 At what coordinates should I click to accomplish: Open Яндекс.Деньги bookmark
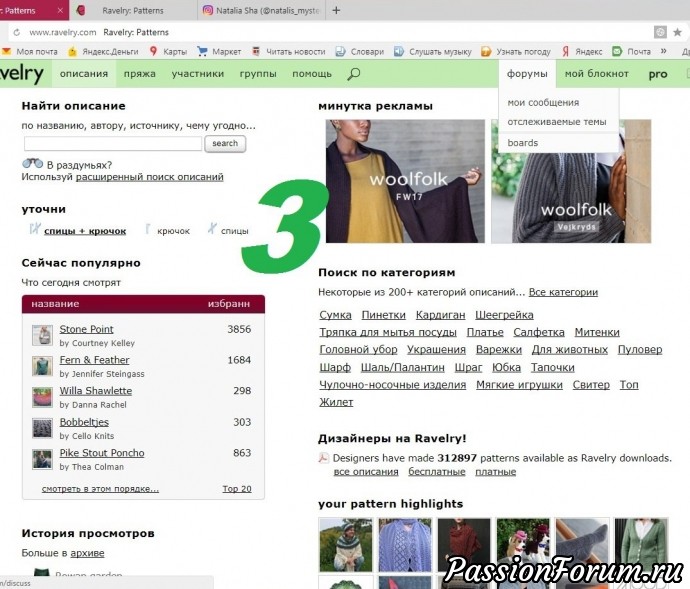point(103,52)
